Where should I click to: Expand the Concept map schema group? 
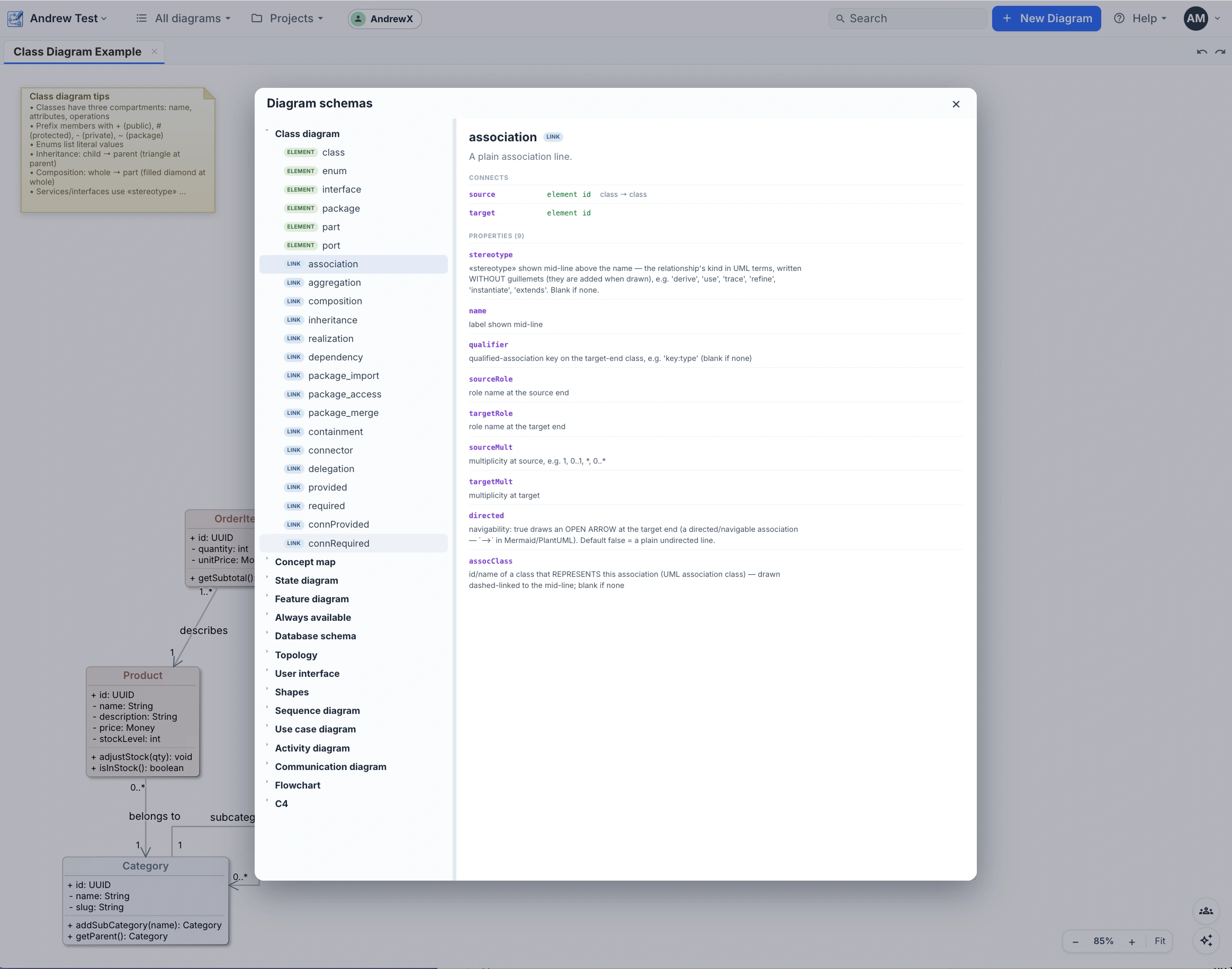click(x=305, y=562)
